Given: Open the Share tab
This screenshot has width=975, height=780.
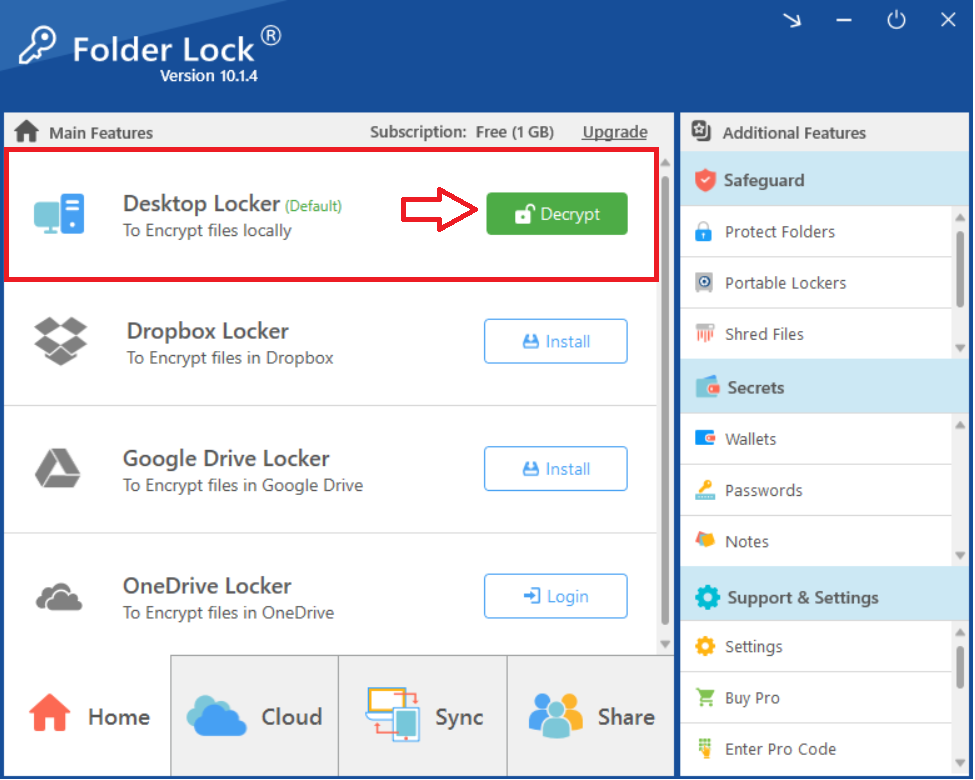Looking at the screenshot, I should (591, 715).
